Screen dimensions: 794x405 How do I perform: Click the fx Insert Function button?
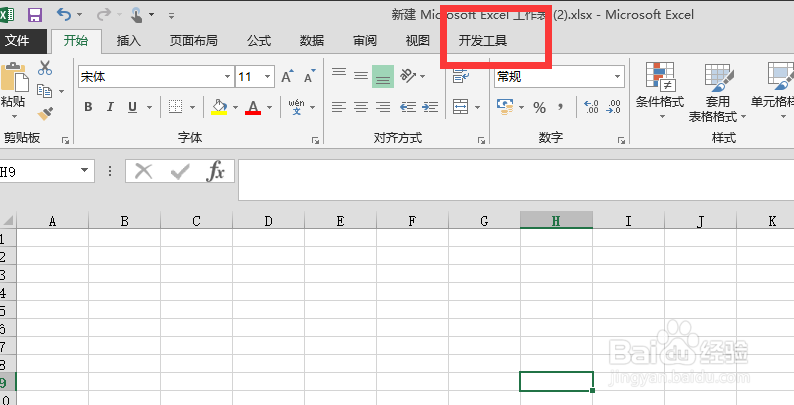[x=215, y=171]
